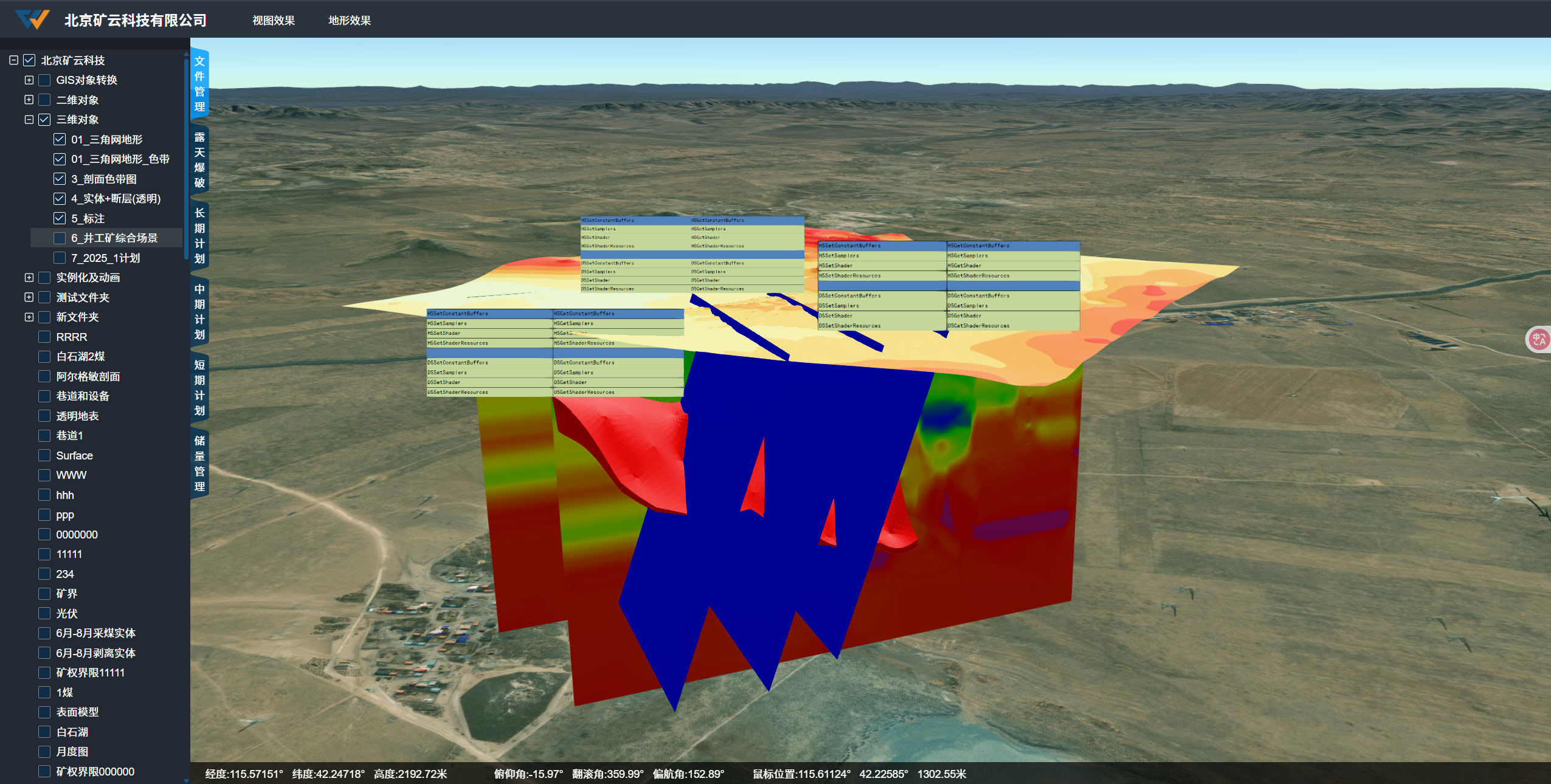
Task: Select the 白石湖2煤 tree item
Action: [x=80, y=357]
